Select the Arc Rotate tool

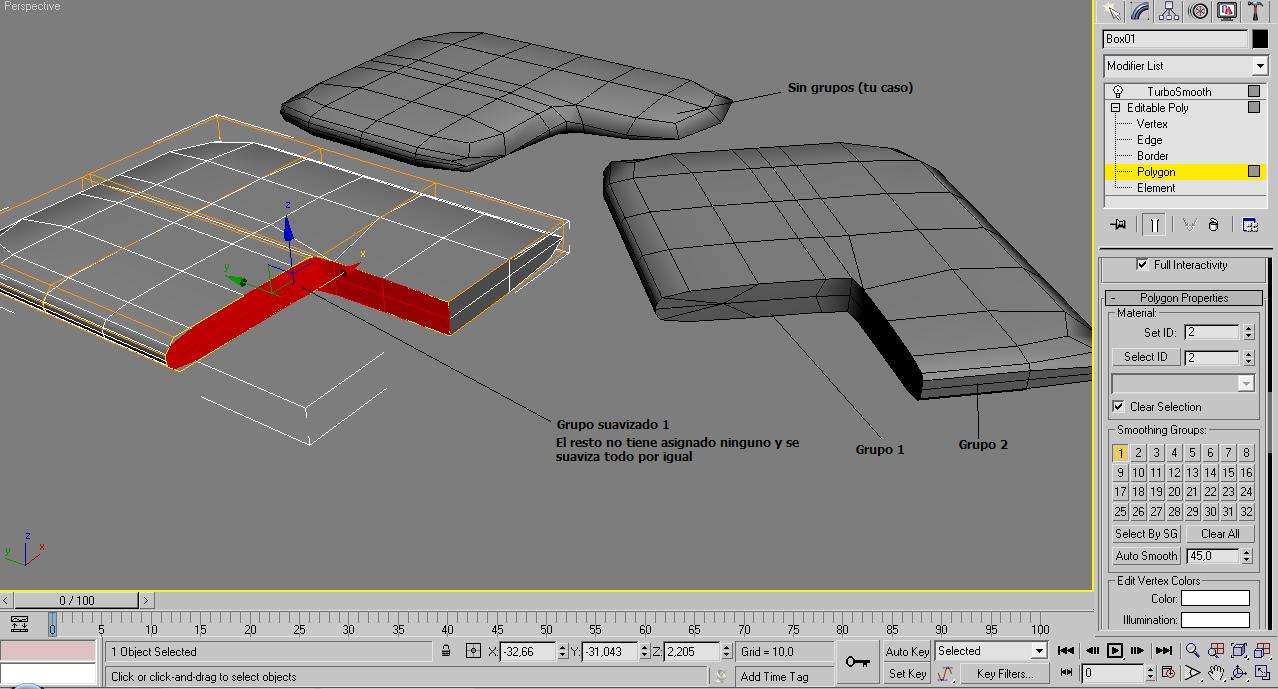1240,674
